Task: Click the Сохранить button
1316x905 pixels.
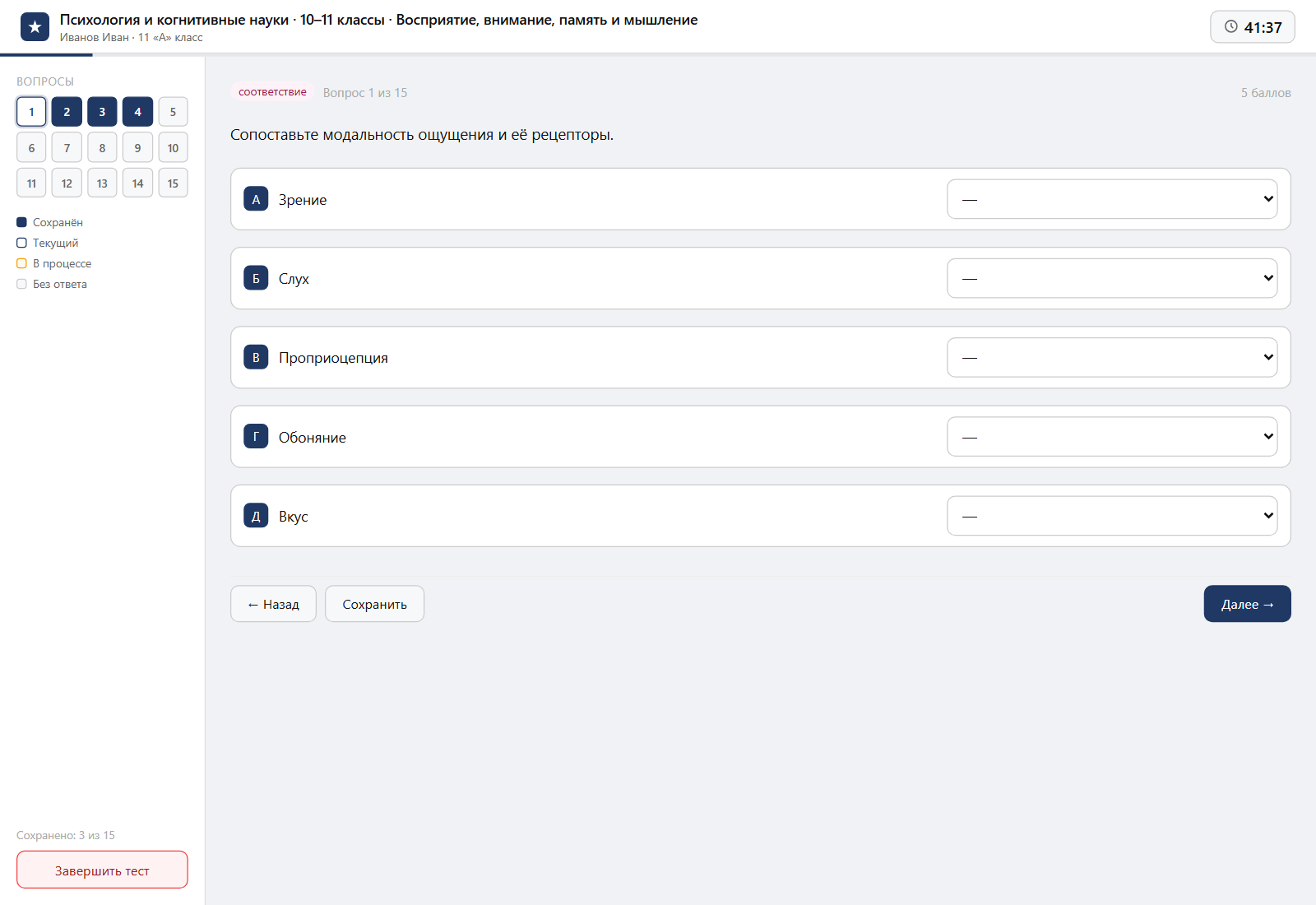Action: tap(374, 604)
